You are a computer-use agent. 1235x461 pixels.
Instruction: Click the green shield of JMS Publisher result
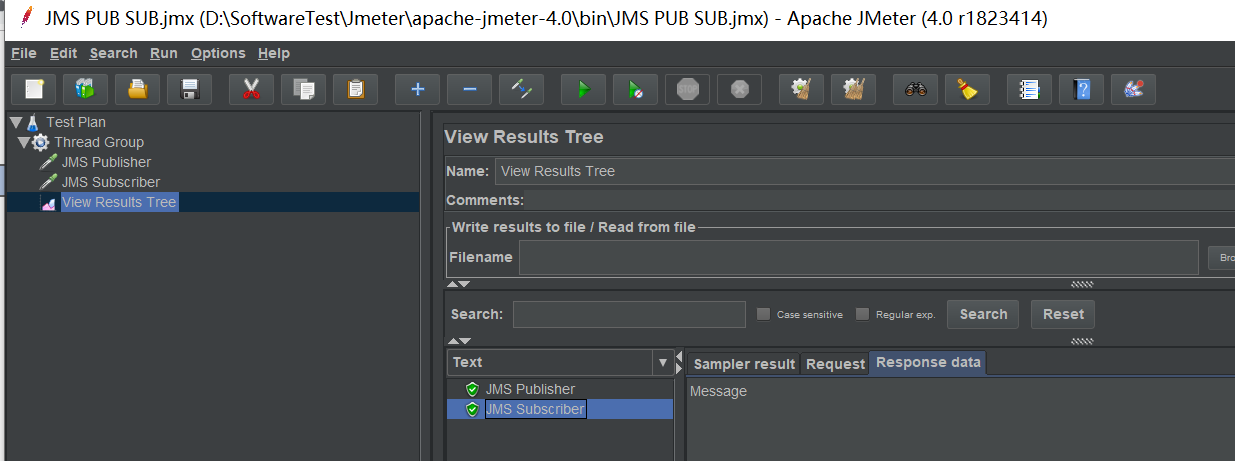click(472, 389)
